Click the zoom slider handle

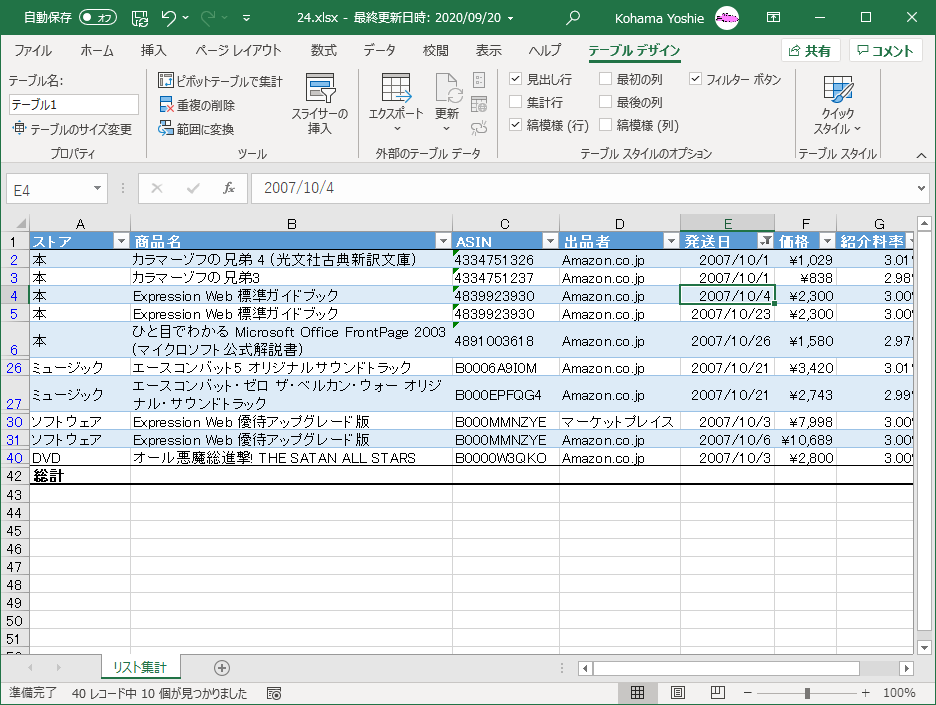[x=807, y=693]
